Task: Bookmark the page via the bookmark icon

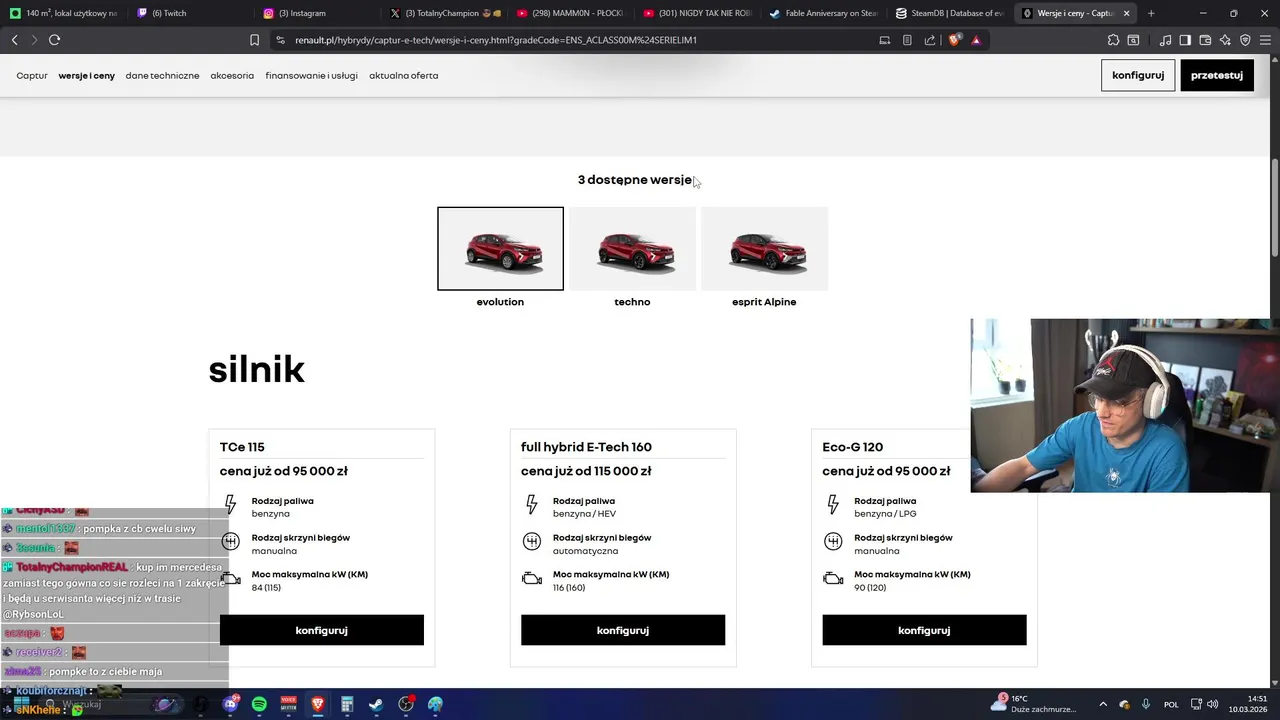Action: click(x=254, y=40)
